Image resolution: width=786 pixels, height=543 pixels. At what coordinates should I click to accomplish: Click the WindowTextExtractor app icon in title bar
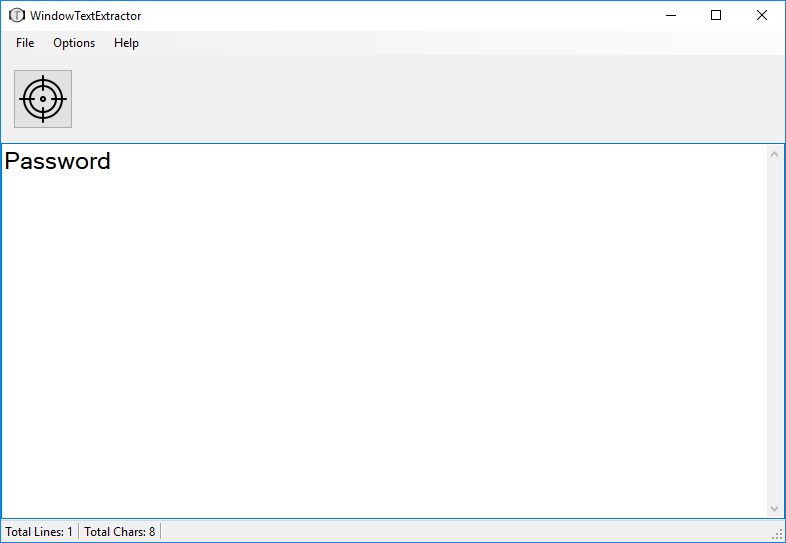click(x=17, y=16)
